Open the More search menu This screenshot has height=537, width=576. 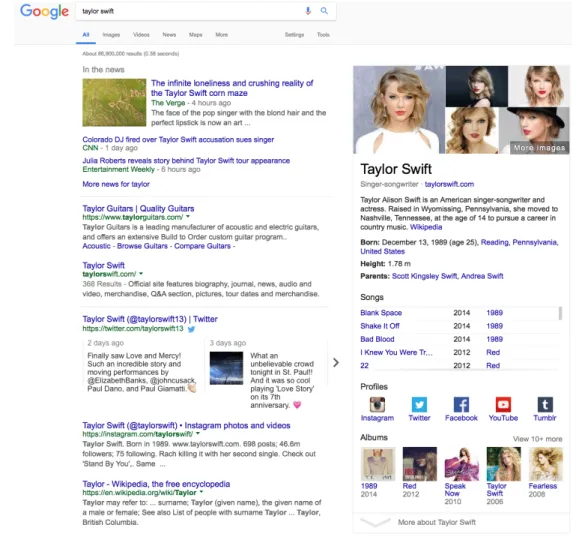[222, 35]
